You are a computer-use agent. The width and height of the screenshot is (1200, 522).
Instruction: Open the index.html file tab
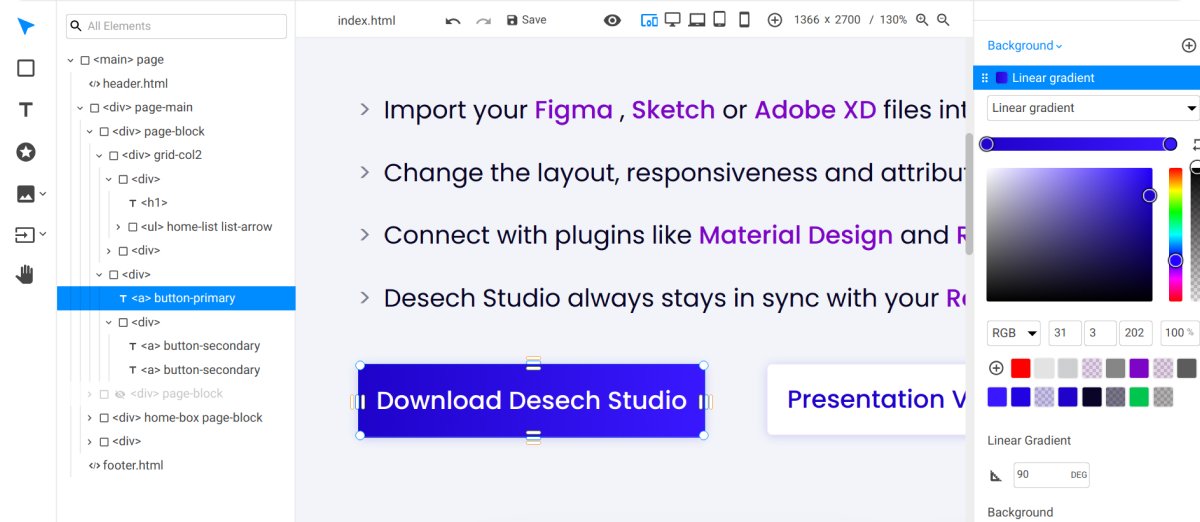coord(366,20)
